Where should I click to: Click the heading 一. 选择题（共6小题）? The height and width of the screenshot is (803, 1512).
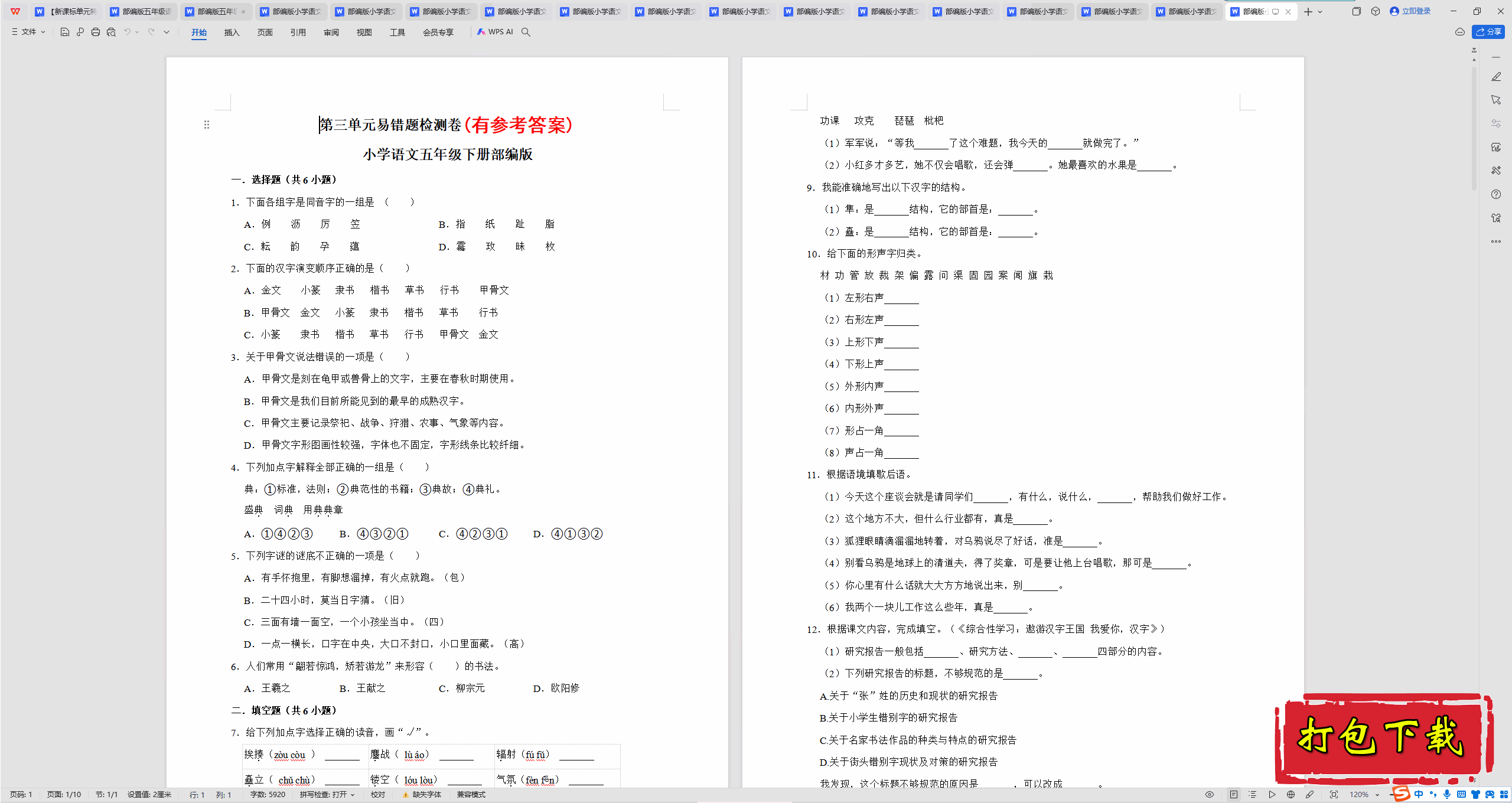click(x=284, y=179)
